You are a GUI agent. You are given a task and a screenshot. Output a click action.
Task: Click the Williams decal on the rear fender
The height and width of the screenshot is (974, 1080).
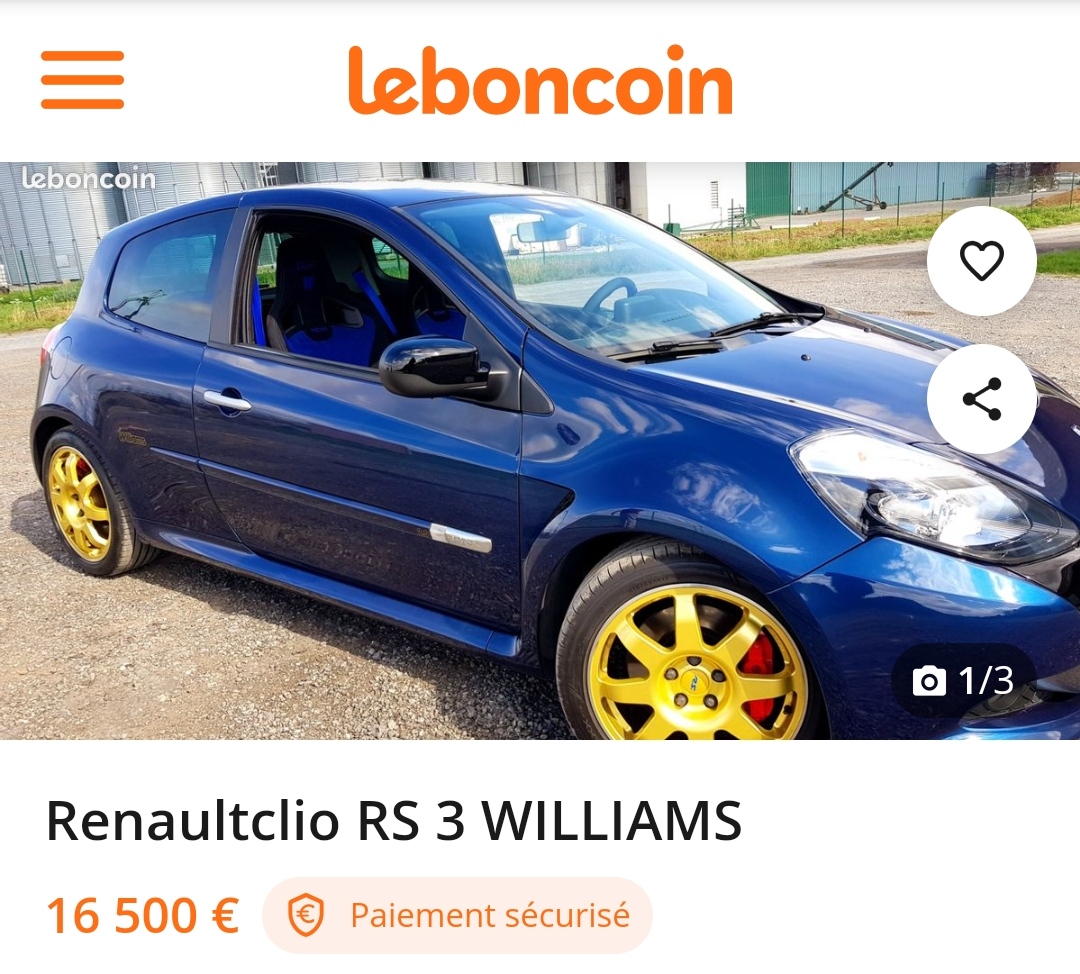(132, 437)
